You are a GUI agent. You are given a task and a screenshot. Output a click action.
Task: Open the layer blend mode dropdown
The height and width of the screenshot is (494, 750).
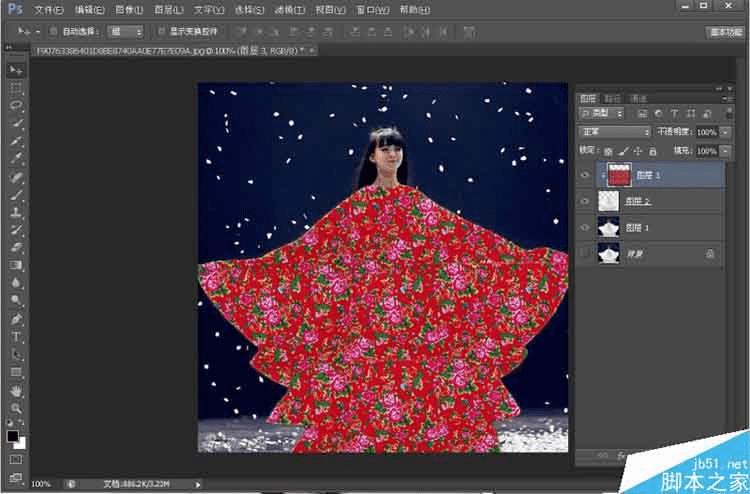click(x=615, y=132)
